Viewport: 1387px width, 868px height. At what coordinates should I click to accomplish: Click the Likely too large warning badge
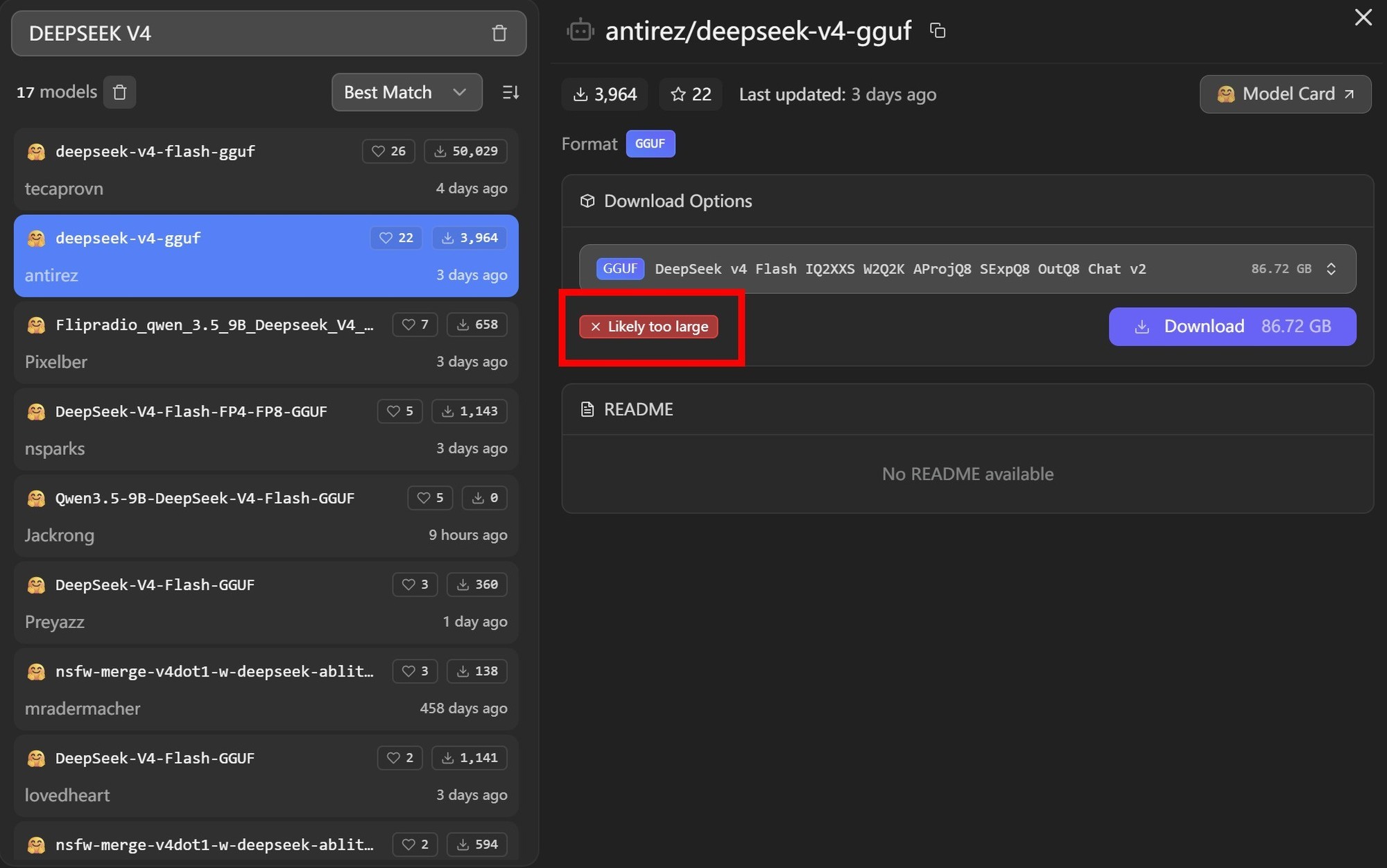tap(648, 327)
